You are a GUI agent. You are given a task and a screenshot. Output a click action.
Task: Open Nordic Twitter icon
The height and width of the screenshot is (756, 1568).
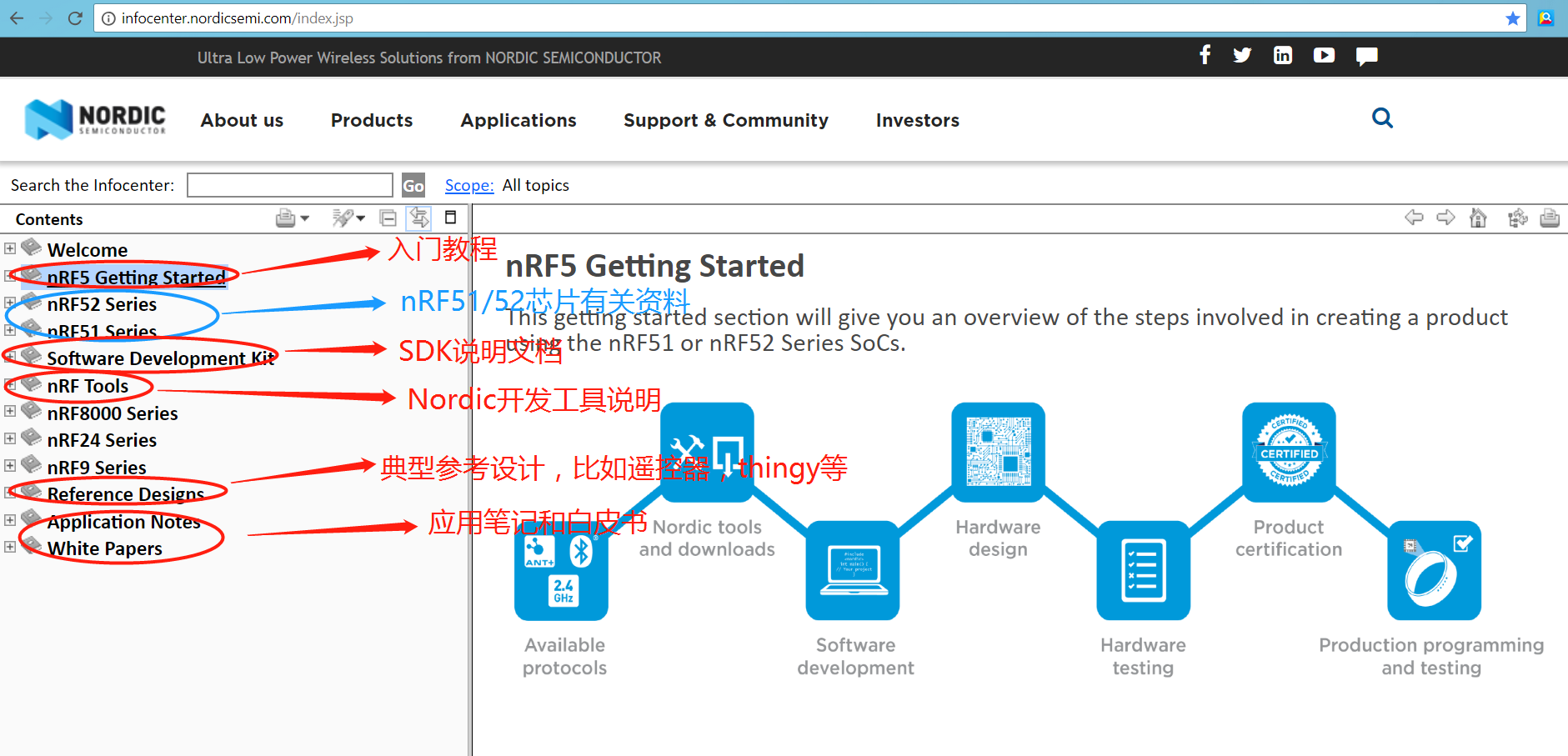1242,55
